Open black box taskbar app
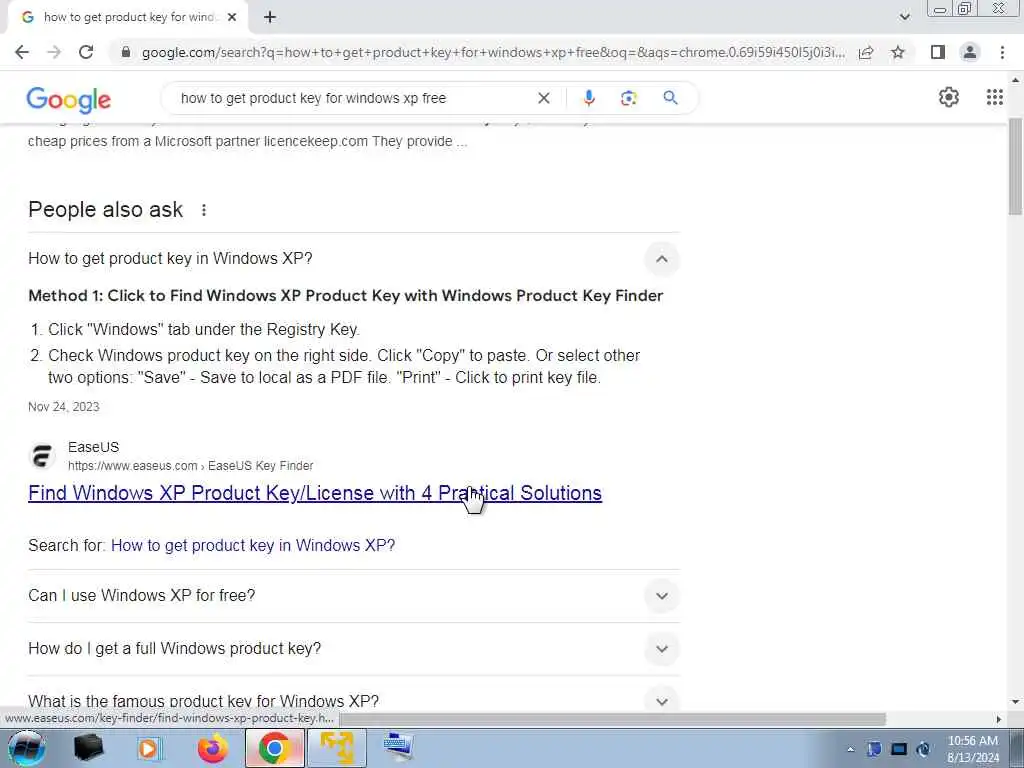 click(89, 748)
